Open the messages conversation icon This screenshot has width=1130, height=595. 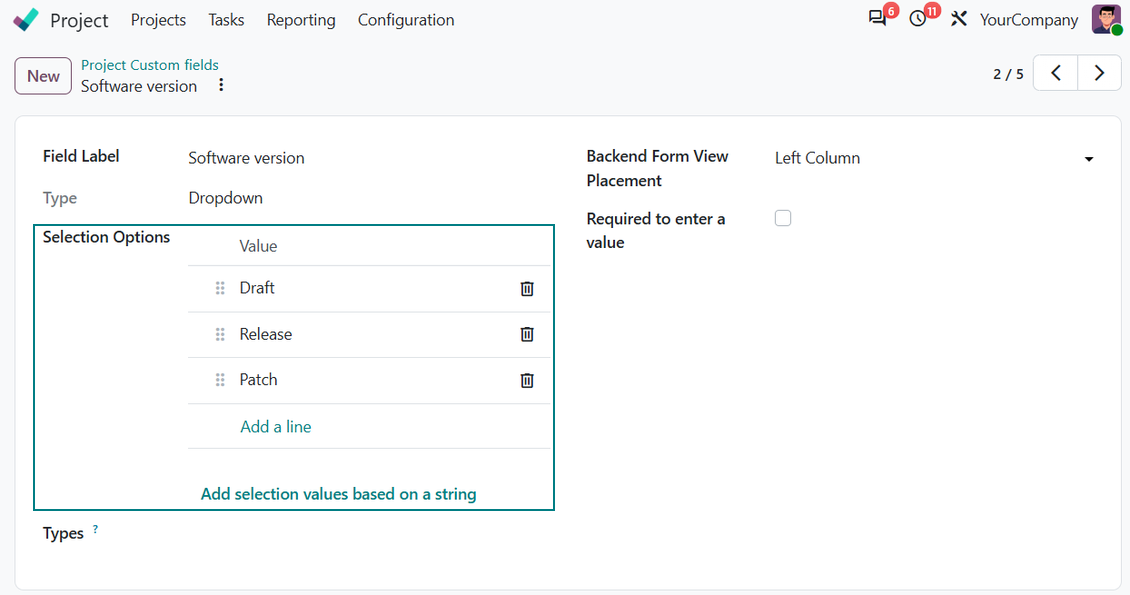coord(877,19)
